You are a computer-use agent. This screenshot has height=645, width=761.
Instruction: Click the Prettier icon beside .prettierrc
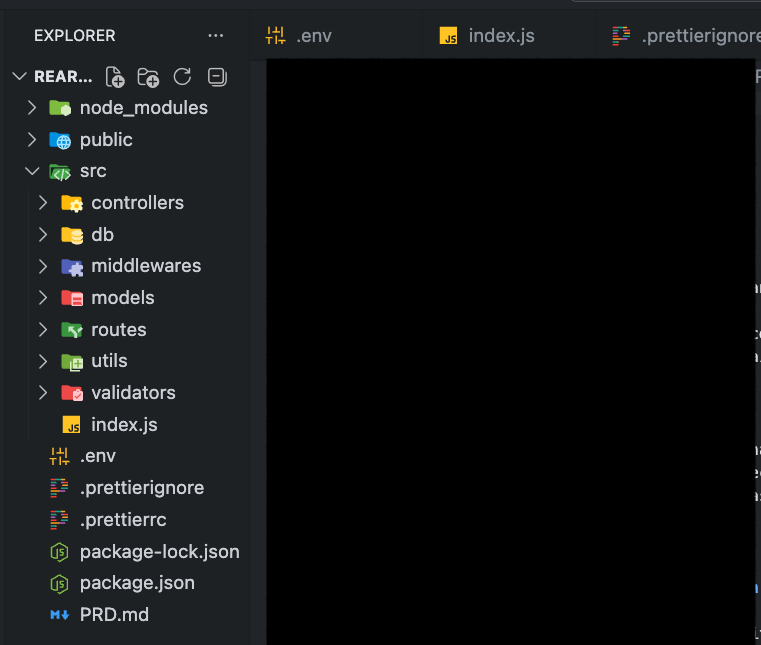59,520
